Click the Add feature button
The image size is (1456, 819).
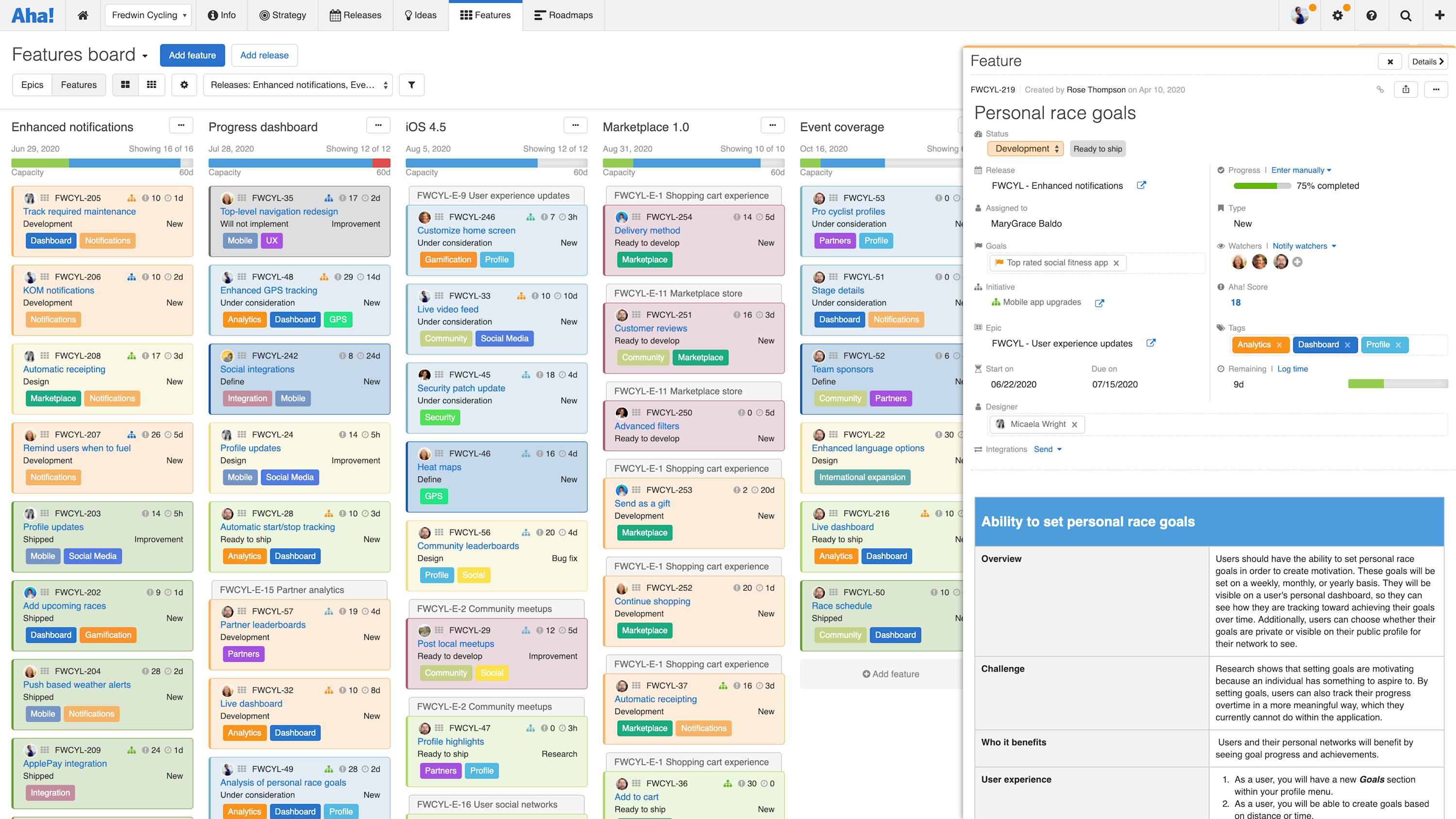[x=192, y=55]
